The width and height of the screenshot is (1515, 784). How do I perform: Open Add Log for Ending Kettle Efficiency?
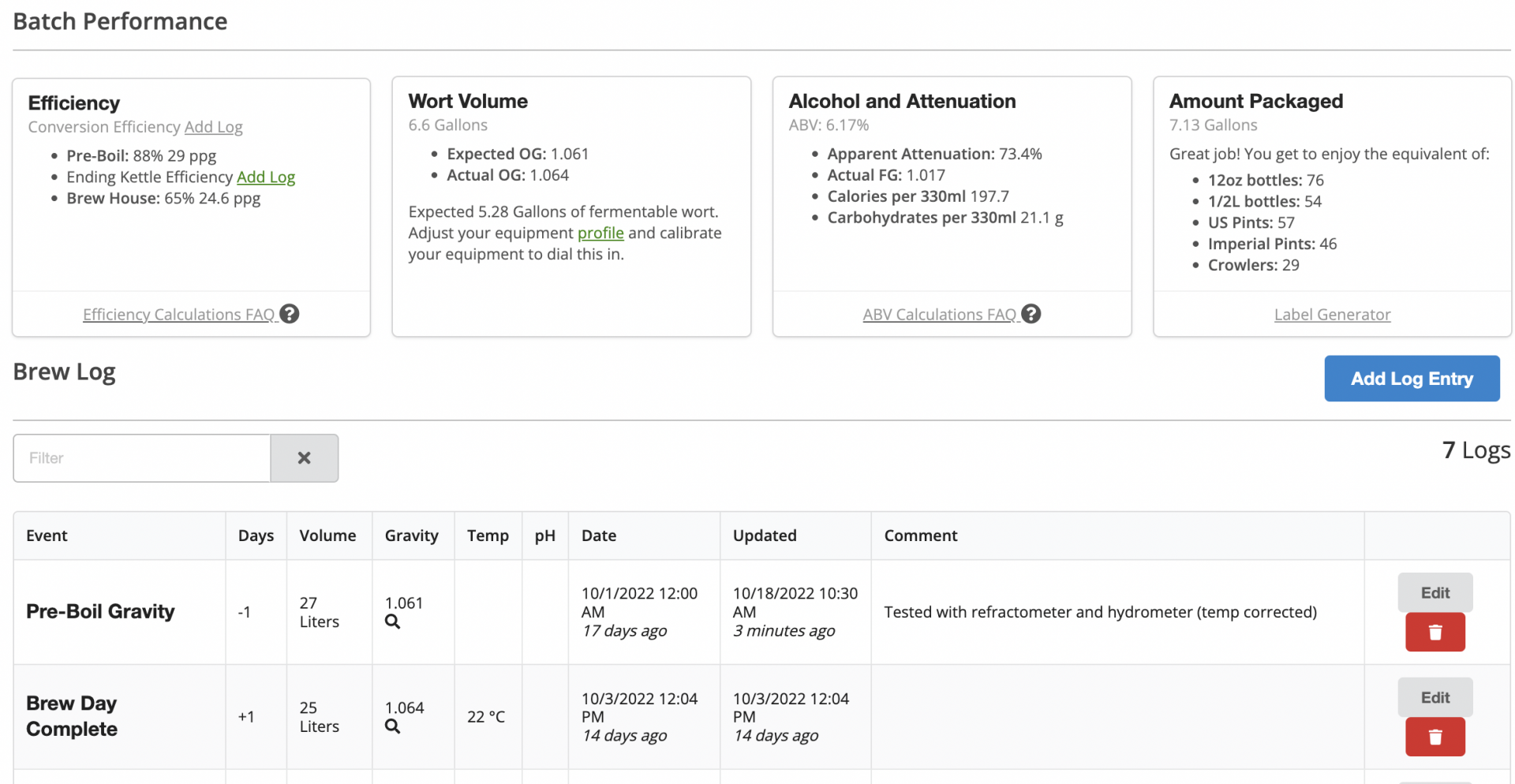(x=266, y=177)
